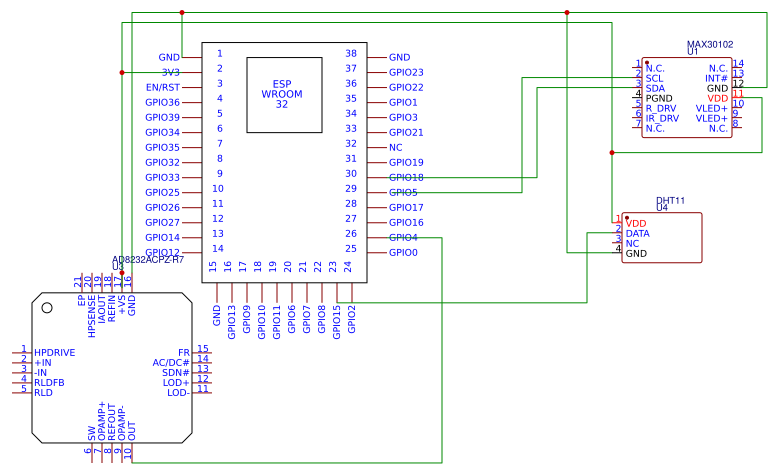Select the ESP WROOM 32 module inner box

284,95
